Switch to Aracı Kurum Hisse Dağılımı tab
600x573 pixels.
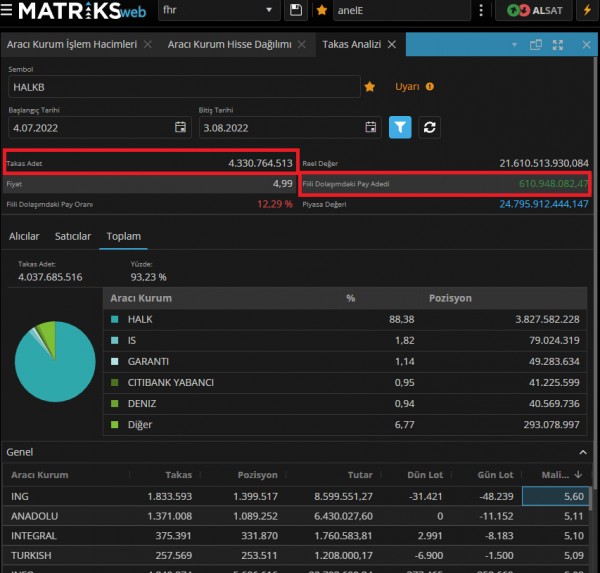[230, 44]
